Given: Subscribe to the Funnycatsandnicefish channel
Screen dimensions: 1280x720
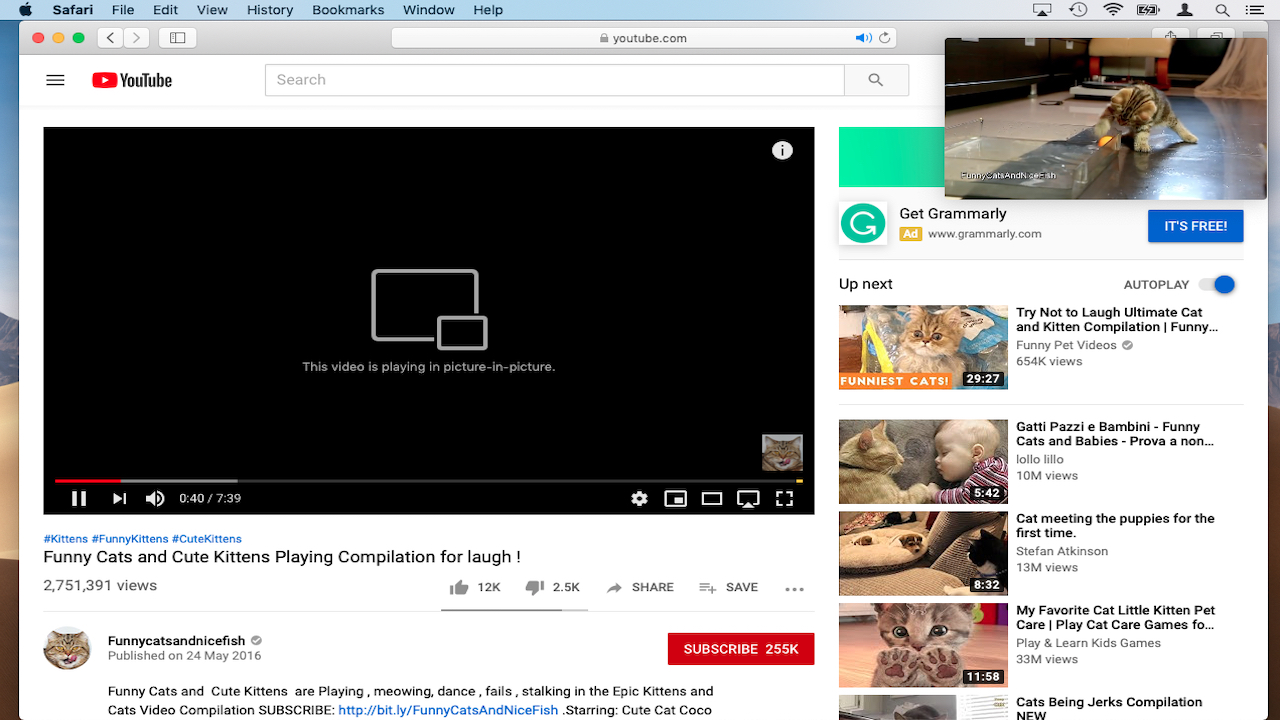Looking at the screenshot, I should coord(741,649).
